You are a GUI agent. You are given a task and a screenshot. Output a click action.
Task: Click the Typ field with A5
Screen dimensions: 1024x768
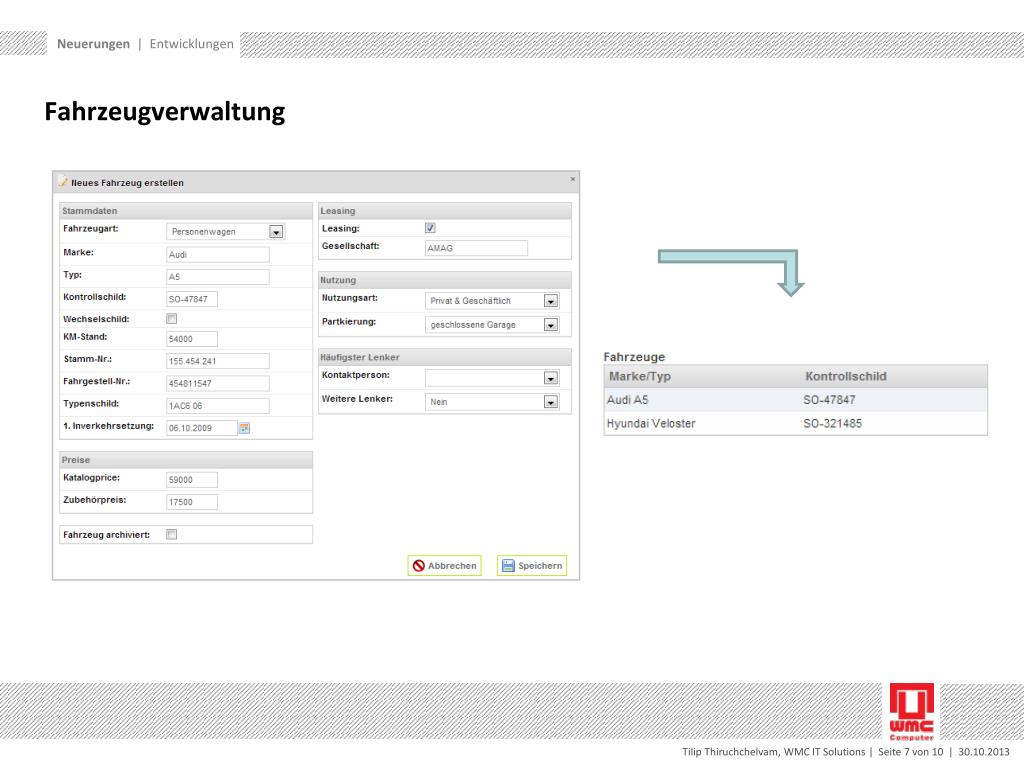click(218, 277)
